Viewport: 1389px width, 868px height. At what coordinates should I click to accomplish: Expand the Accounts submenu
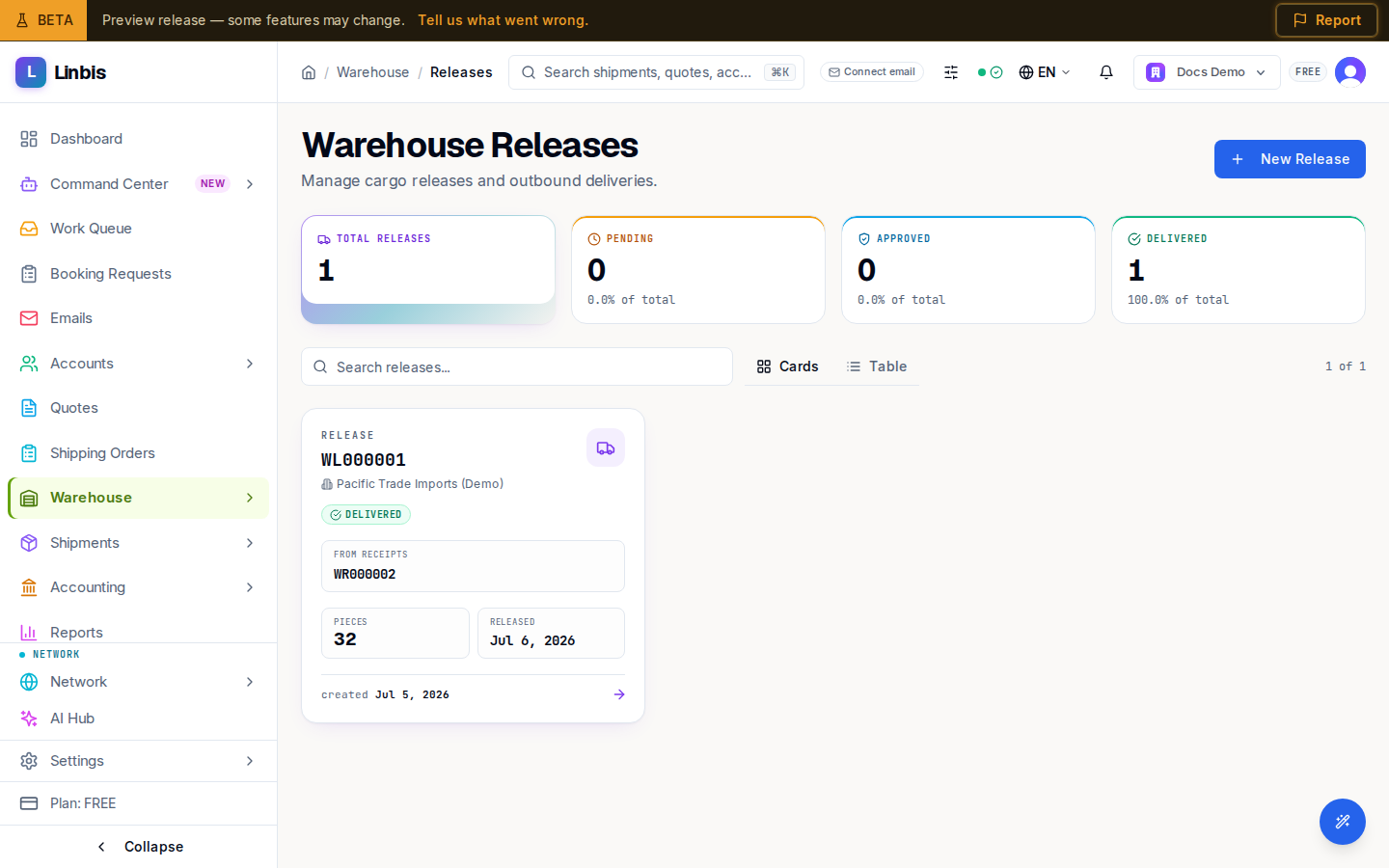point(250,364)
